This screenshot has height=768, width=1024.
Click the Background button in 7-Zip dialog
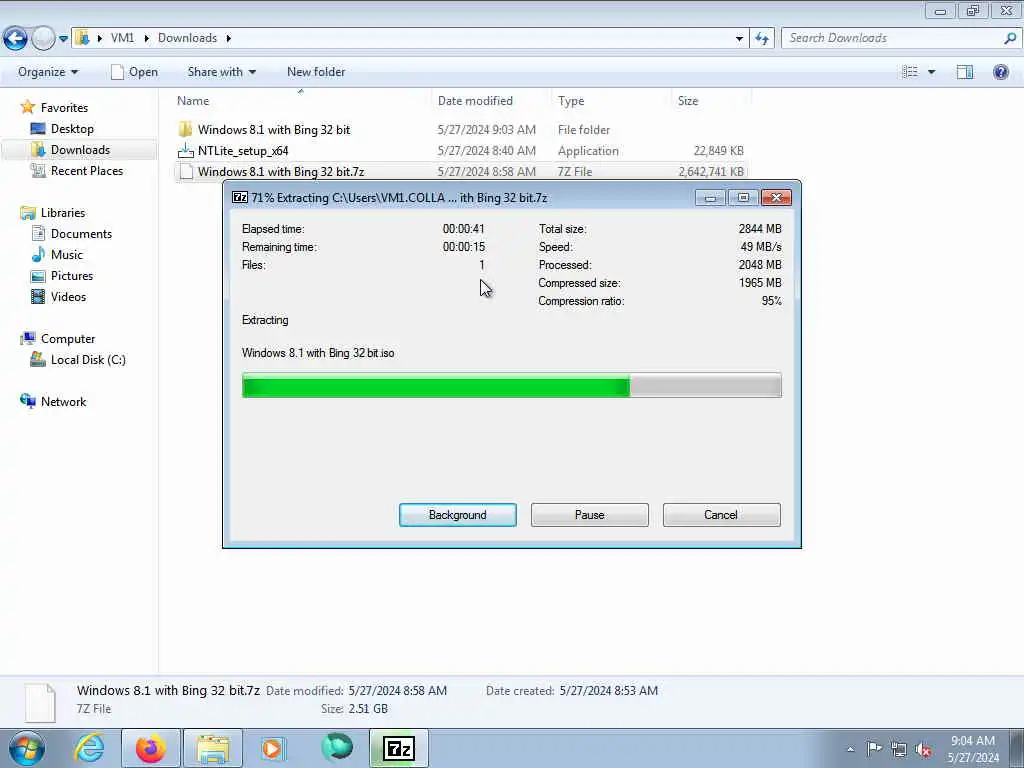(x=457, y=515)
